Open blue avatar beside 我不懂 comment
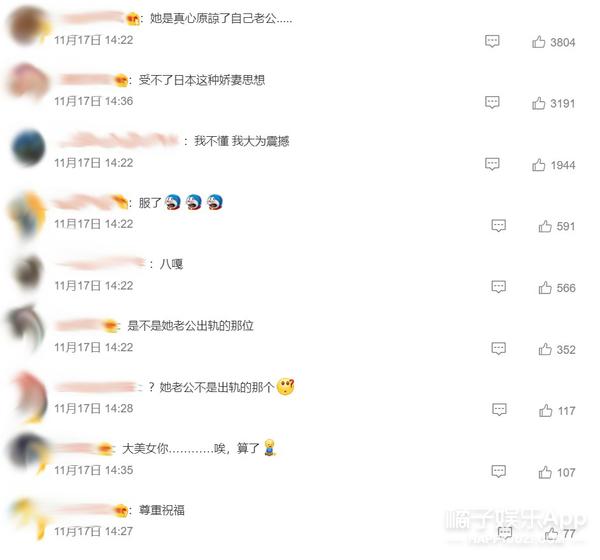 click(x=29, y=148)
